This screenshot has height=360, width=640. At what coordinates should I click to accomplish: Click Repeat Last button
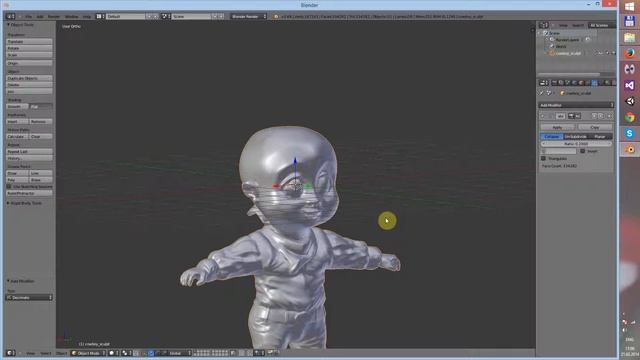click(29, 151)
